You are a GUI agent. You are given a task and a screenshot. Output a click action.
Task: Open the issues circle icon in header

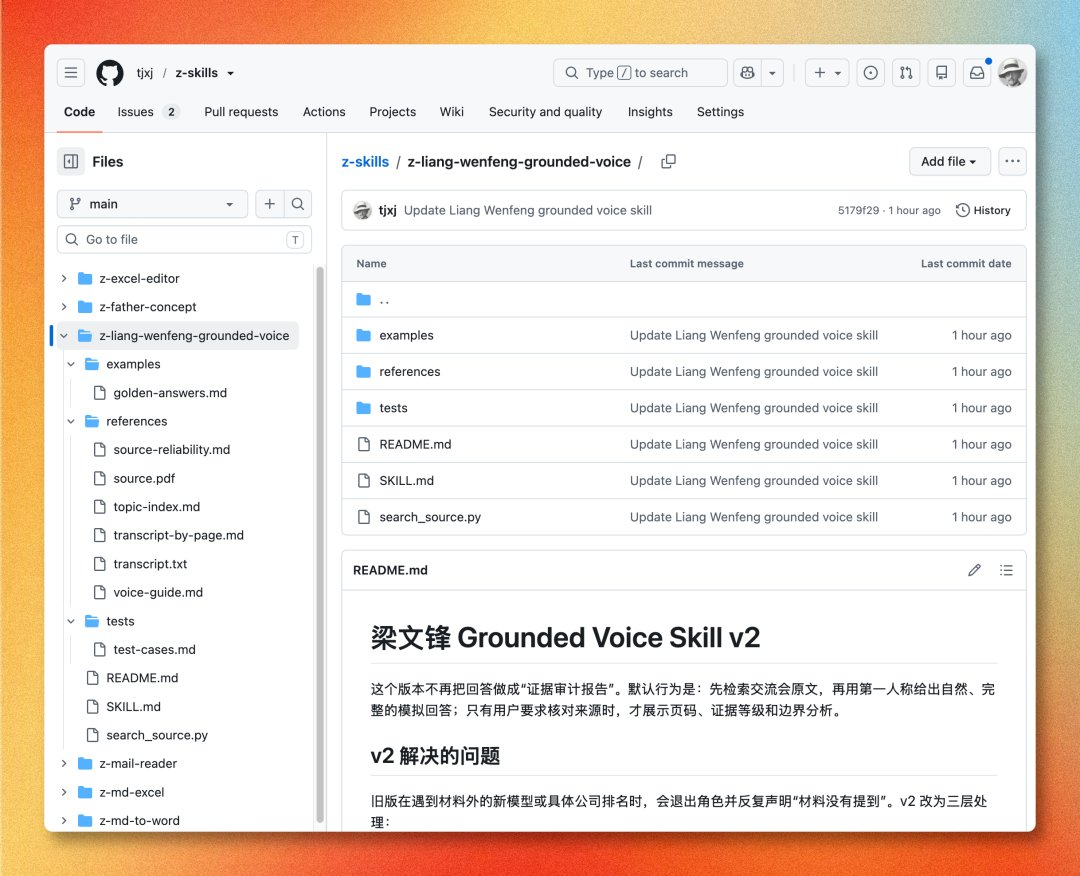click(x=871, y=73)
